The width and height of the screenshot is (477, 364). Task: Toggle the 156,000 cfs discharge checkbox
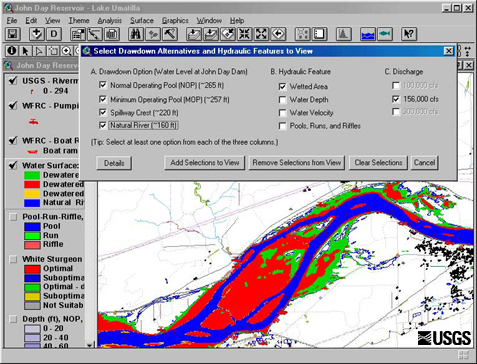[396, 99]
